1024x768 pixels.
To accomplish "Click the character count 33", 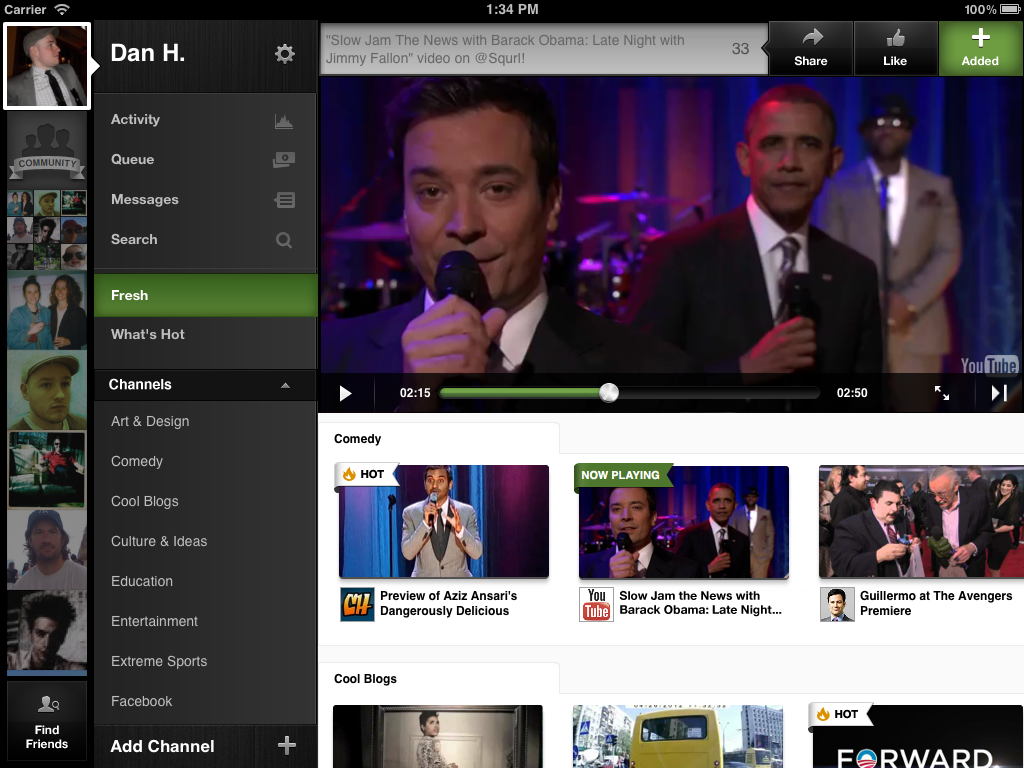I will point(740,49).
